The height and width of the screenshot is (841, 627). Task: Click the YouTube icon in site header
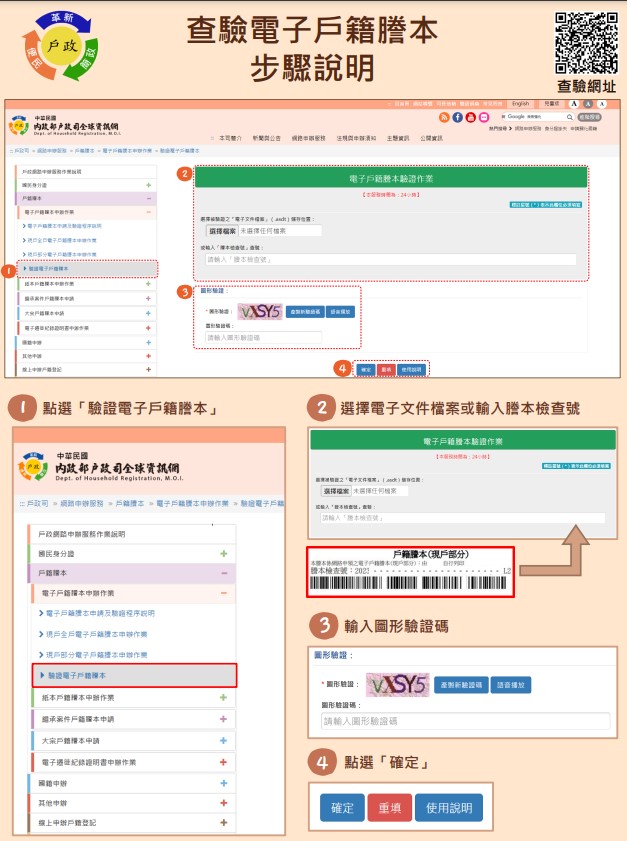pyautogui.click(x=471, y=117)
